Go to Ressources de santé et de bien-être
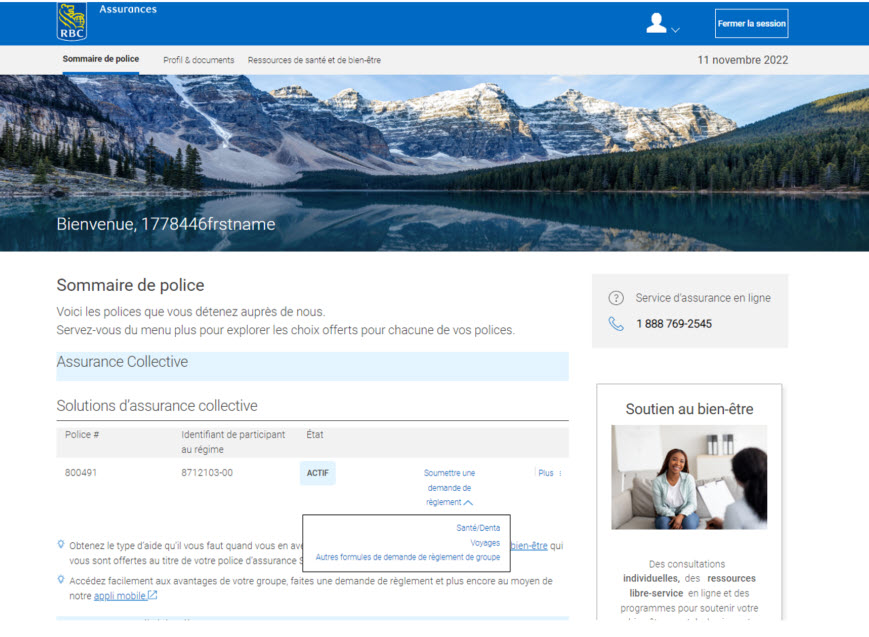 (x=314, y=60)
